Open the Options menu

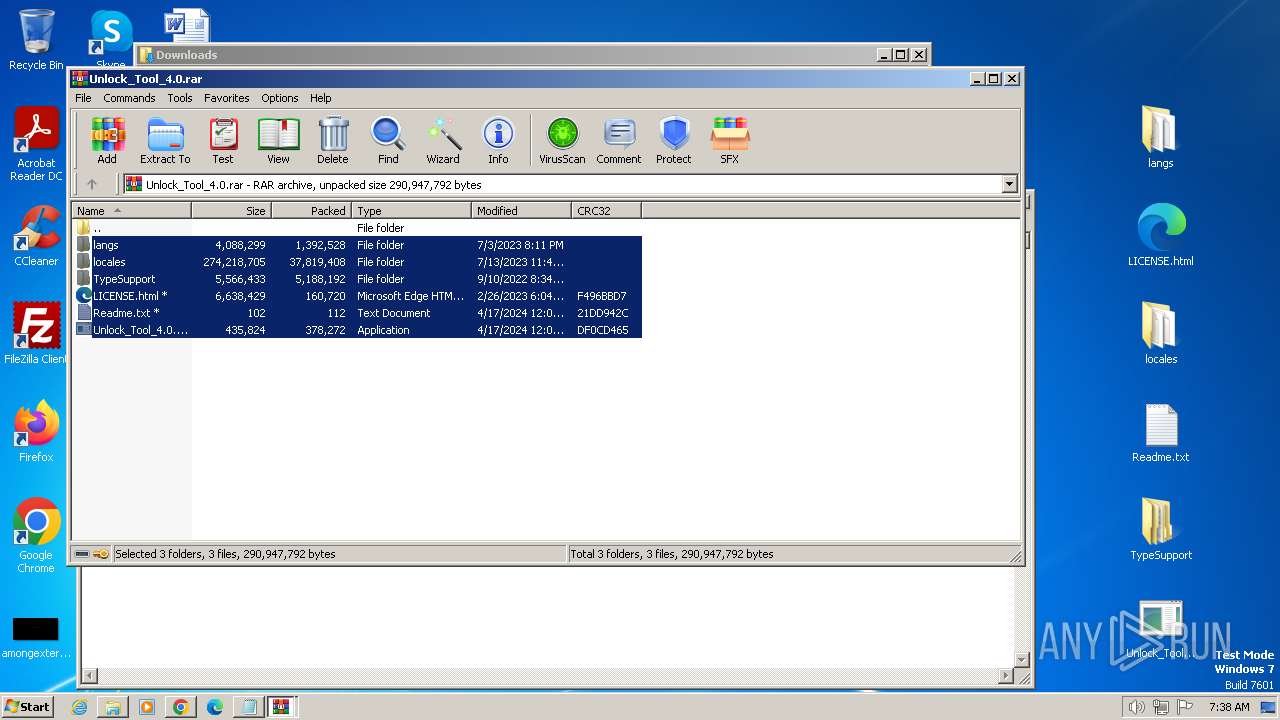280,98
